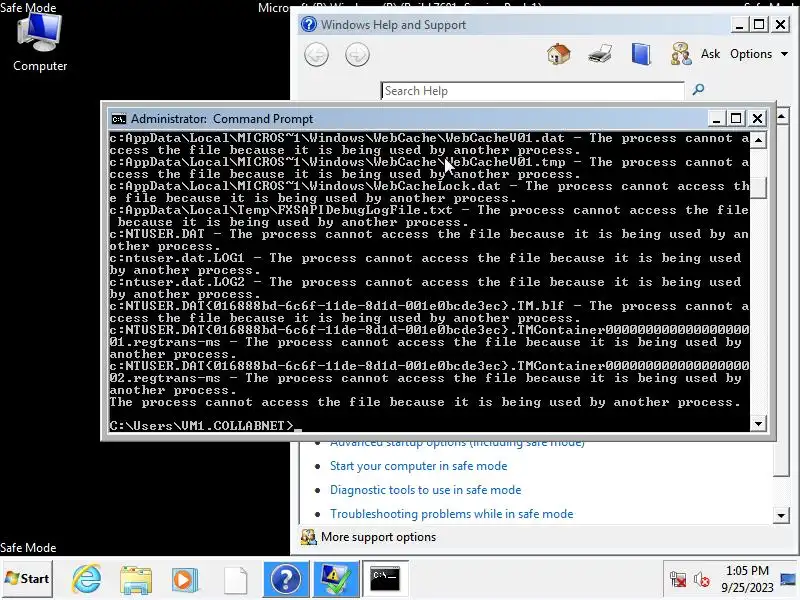Open the Options dropdown in Help
The height and width of the screenshot is (600, 800).
[759, 54]
